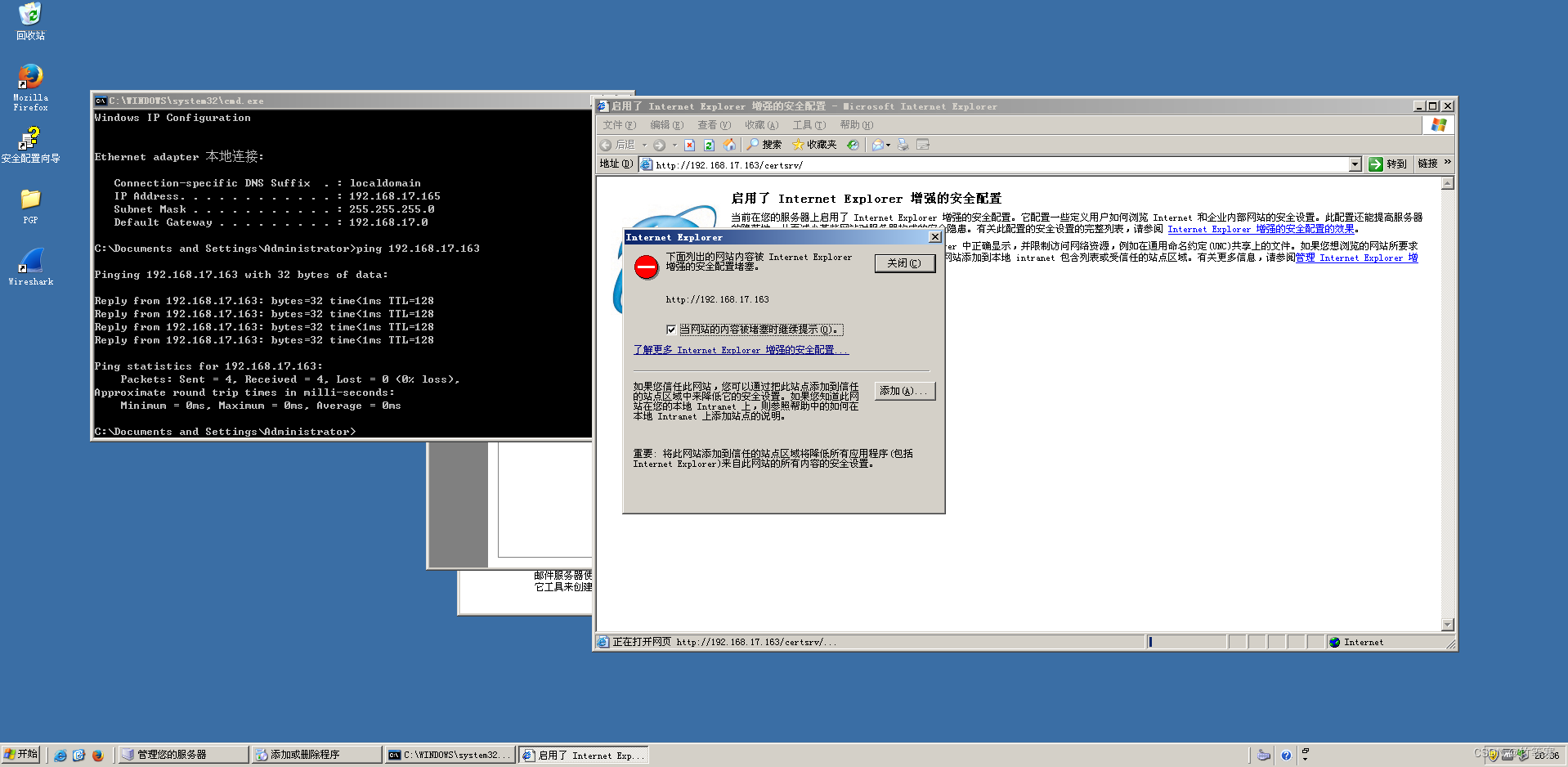1568x767 pixels.
Task: Click the blue help icon on taskbar
Action: pyautogui.click(x=1286, y=755)
